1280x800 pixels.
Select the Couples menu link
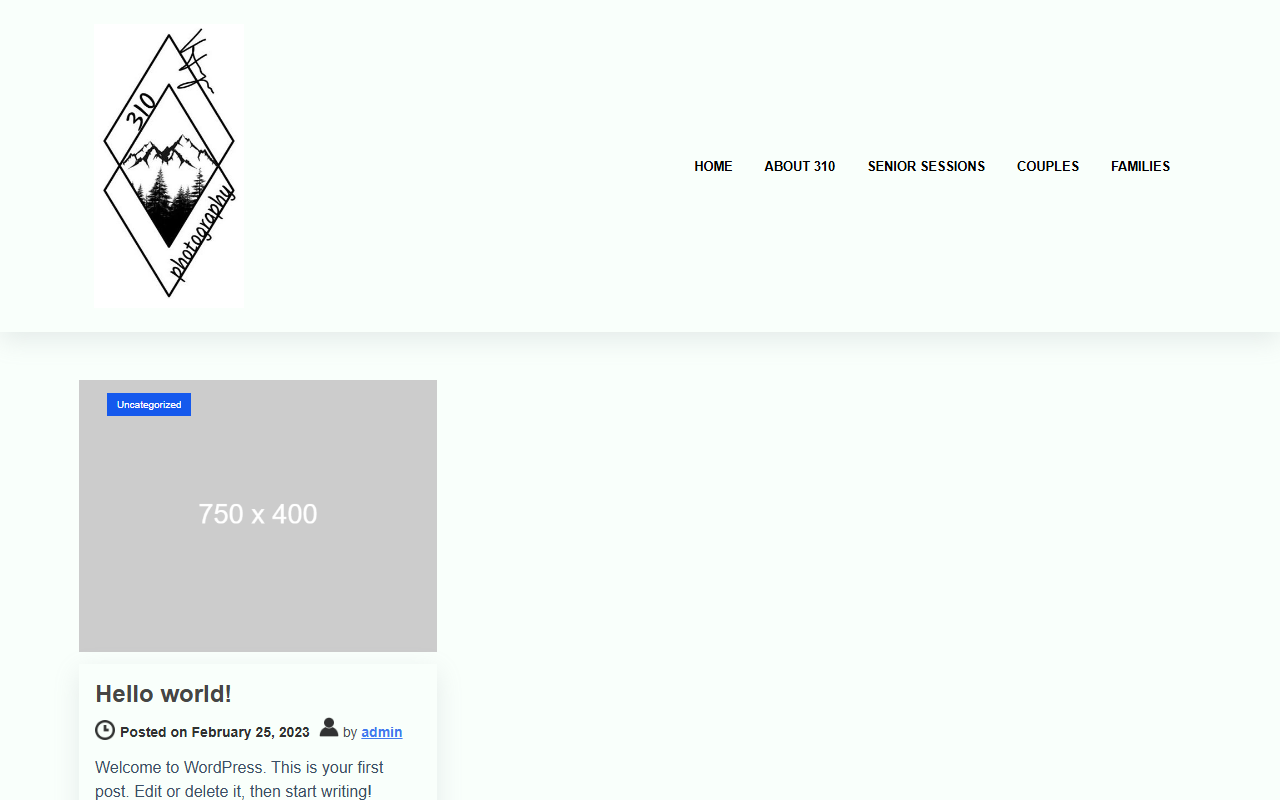click(x=1048, y=166)
